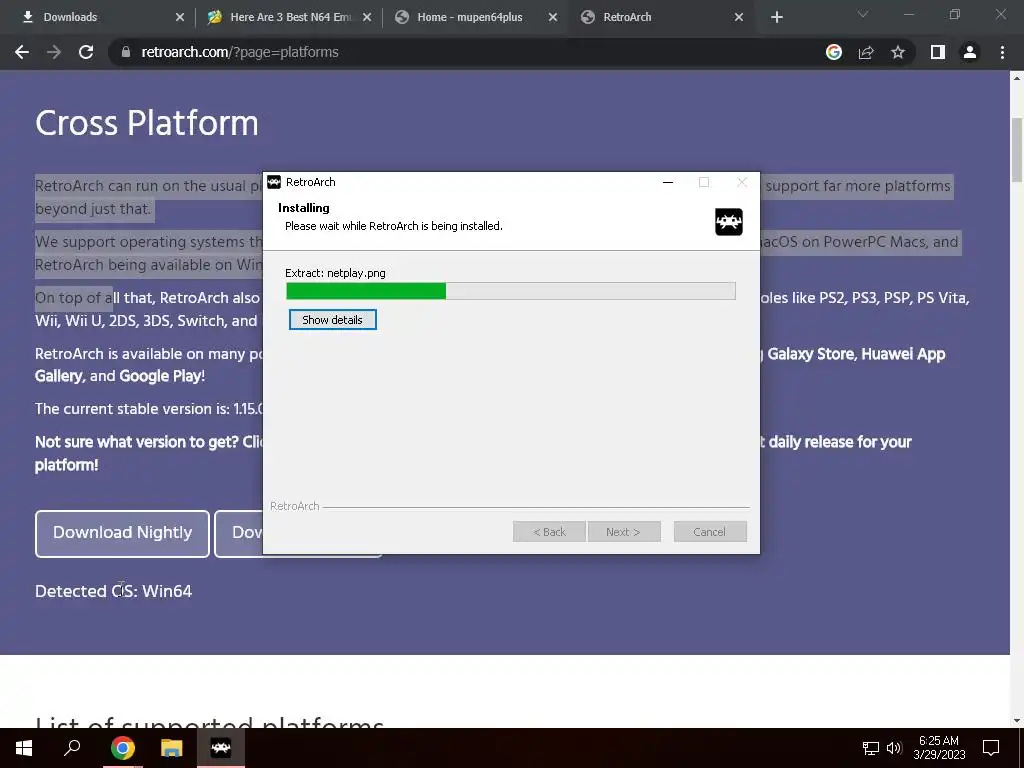Open the Google account icon in address bar

(x=834, y=52)
